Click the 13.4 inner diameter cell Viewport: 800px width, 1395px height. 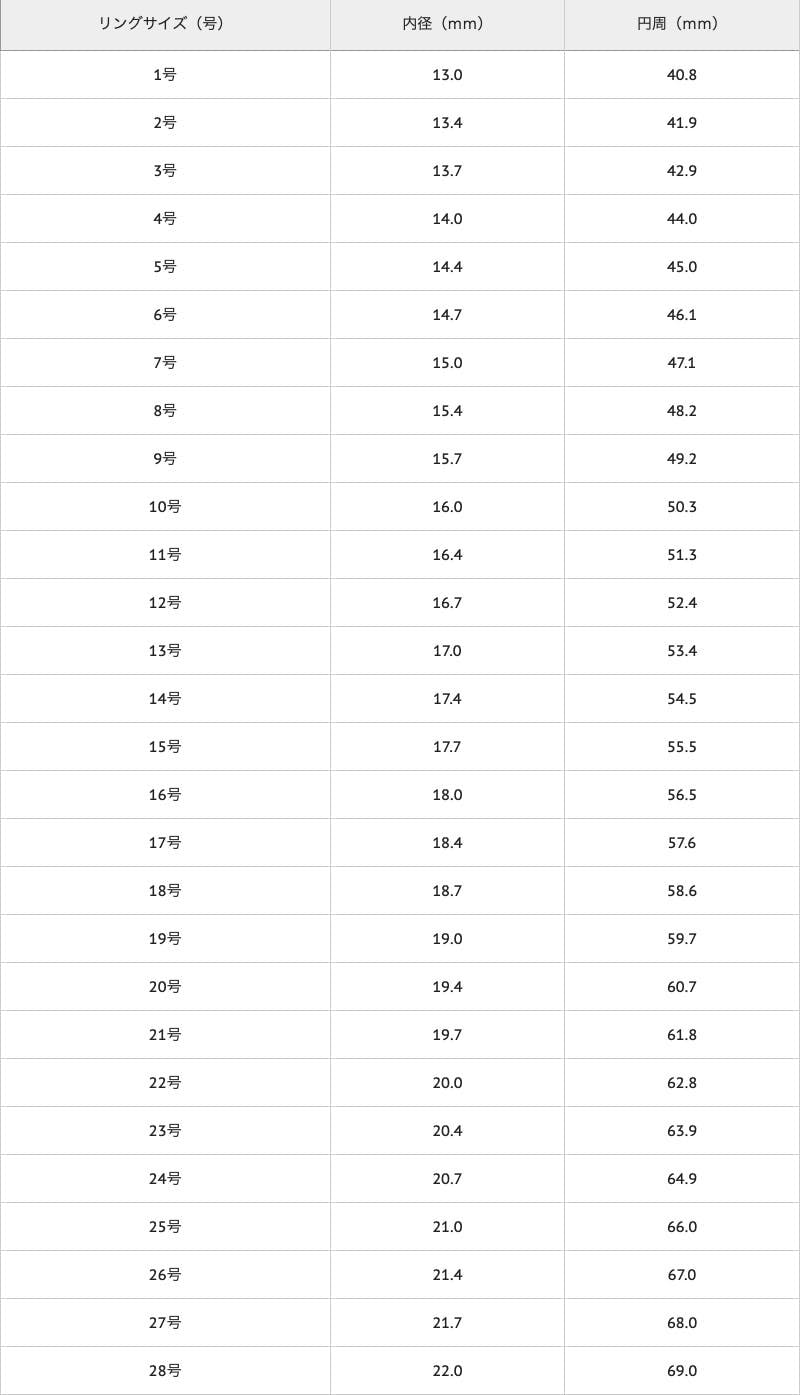pos(447,123)
